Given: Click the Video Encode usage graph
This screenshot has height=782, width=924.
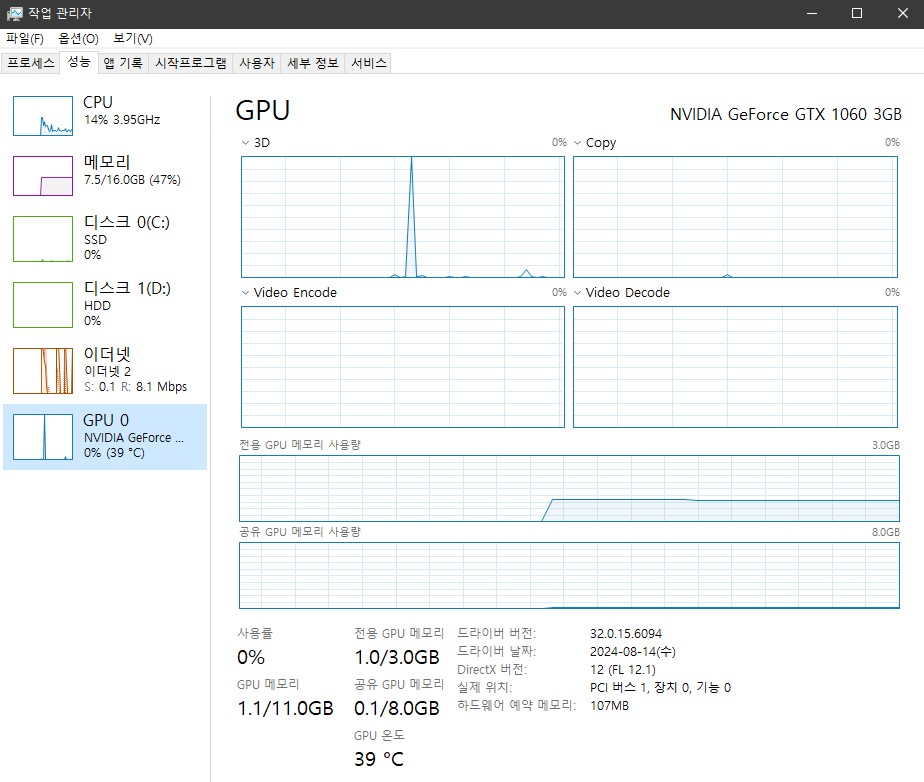Looking at the screenshot, I should click(402, 367).
